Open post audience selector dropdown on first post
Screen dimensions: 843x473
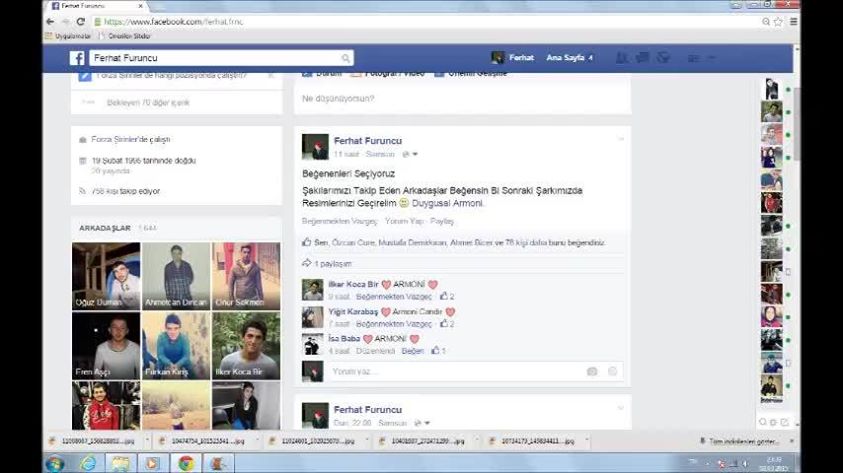410,154
